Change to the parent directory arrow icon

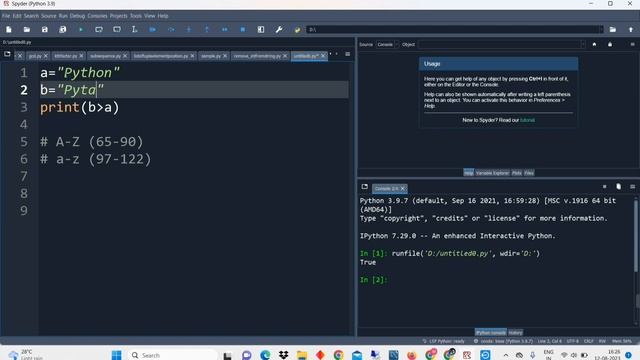[x=631, y=29]
